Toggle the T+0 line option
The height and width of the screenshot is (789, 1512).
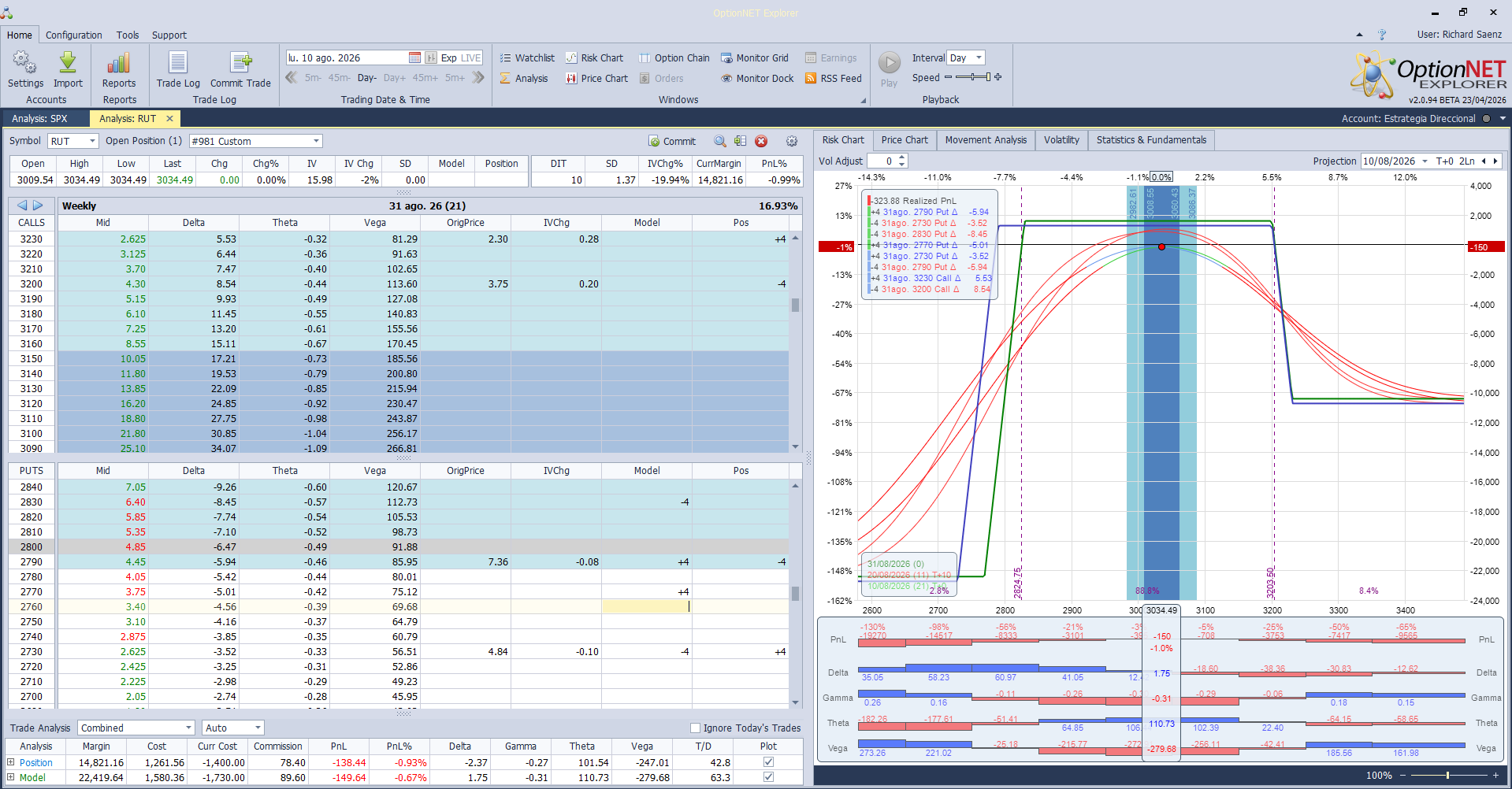(x=1445, y=161)
